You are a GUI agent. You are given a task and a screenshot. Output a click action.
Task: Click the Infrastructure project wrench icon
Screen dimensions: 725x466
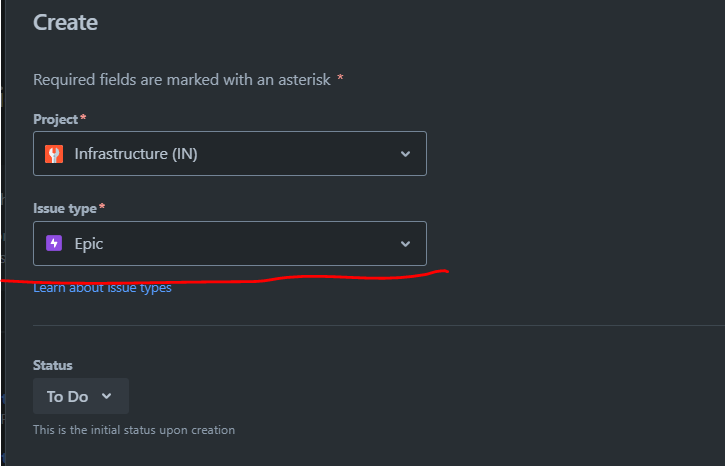coord(54,154)
